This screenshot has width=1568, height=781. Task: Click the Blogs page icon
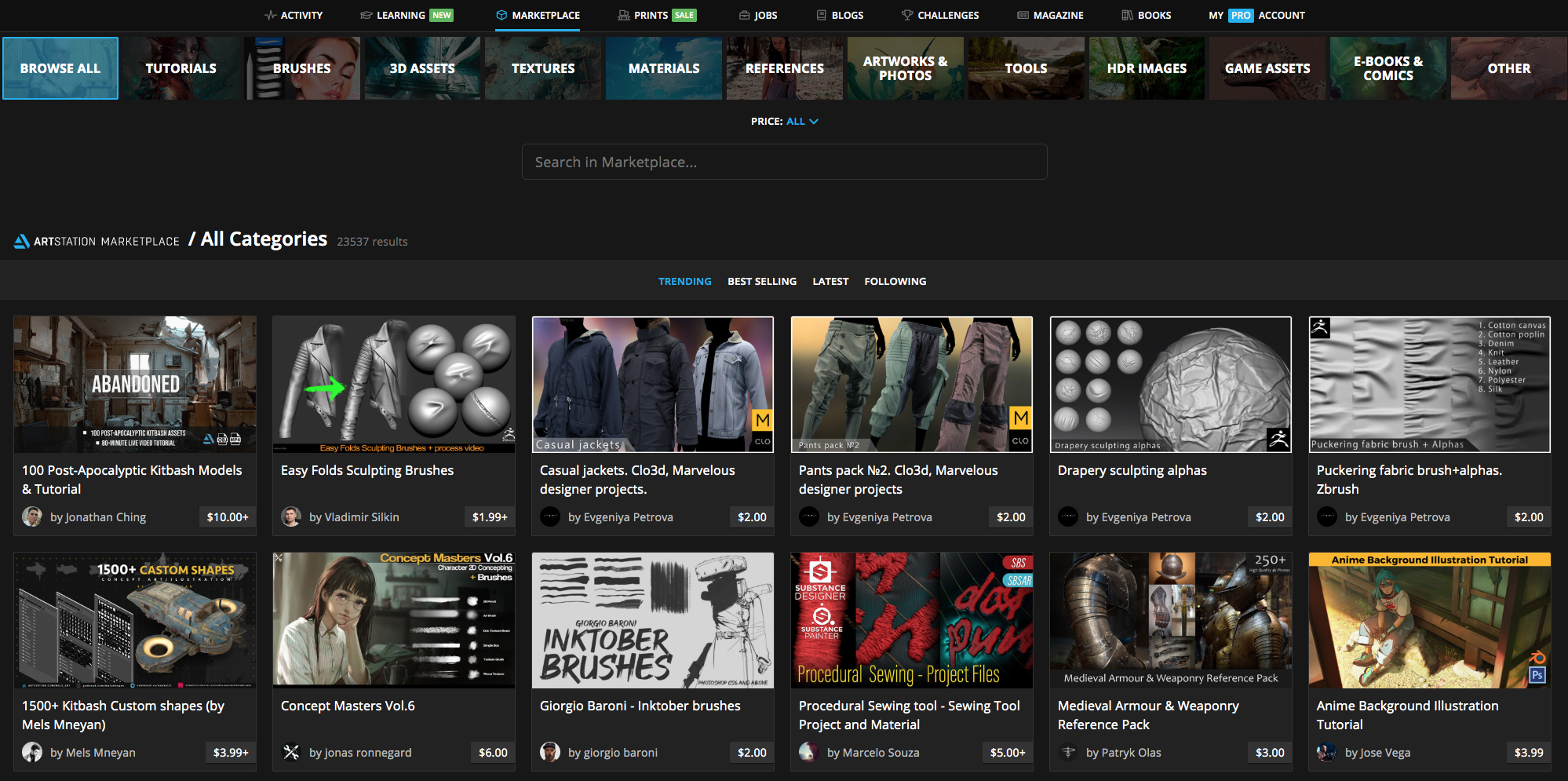pos(822,15)
